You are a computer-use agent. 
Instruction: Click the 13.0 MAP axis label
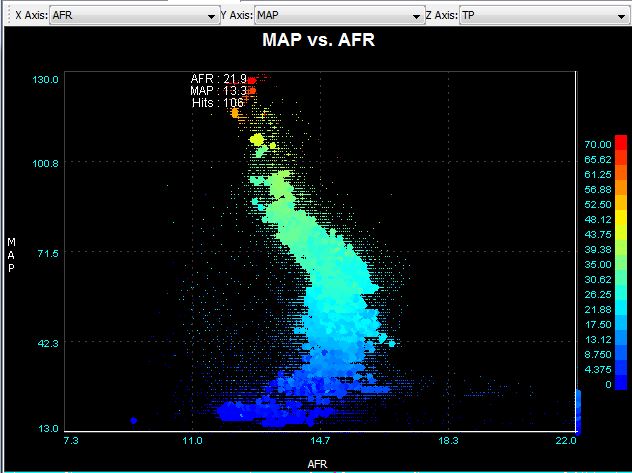[48, 428]
